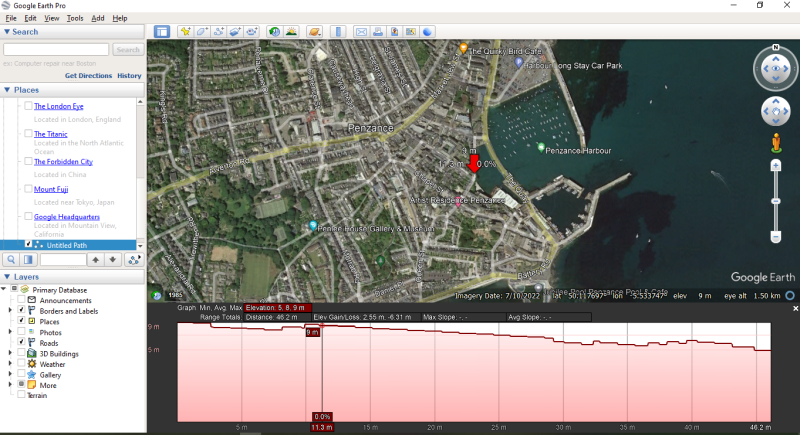Show sunlight across the landscape icon
The width and height of the screenshot is (800, 435).
[291, 32]
